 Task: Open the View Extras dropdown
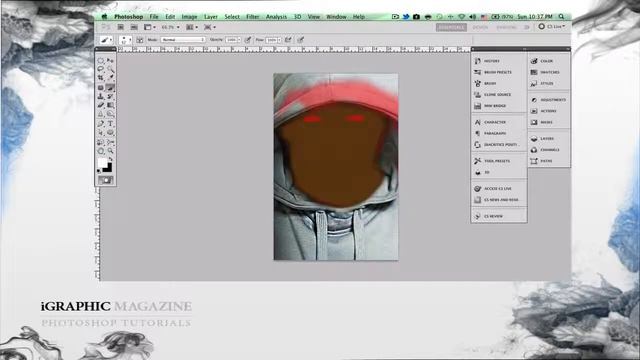coord(149,27)
